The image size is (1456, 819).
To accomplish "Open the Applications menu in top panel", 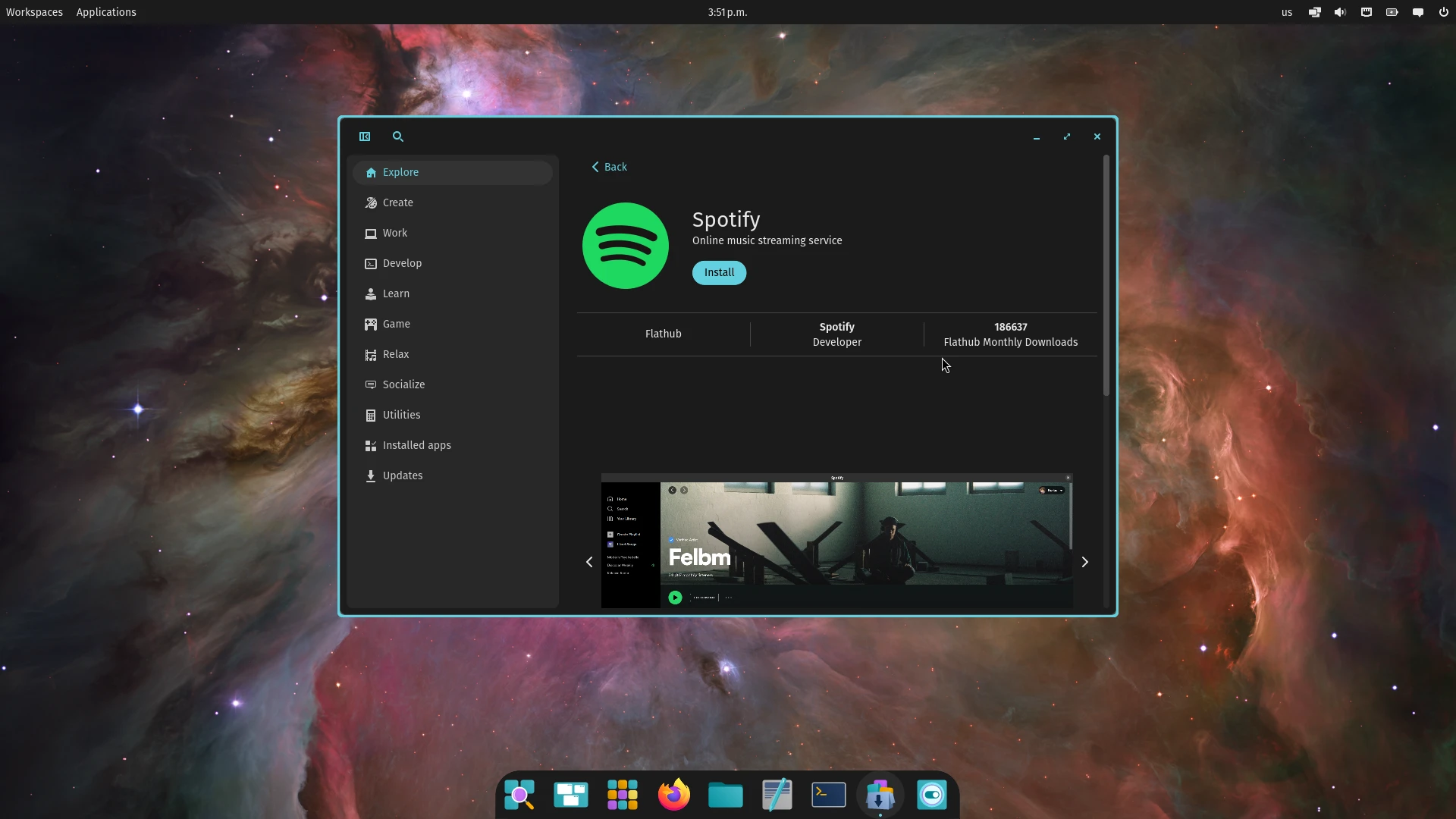I will coord(106,12).
